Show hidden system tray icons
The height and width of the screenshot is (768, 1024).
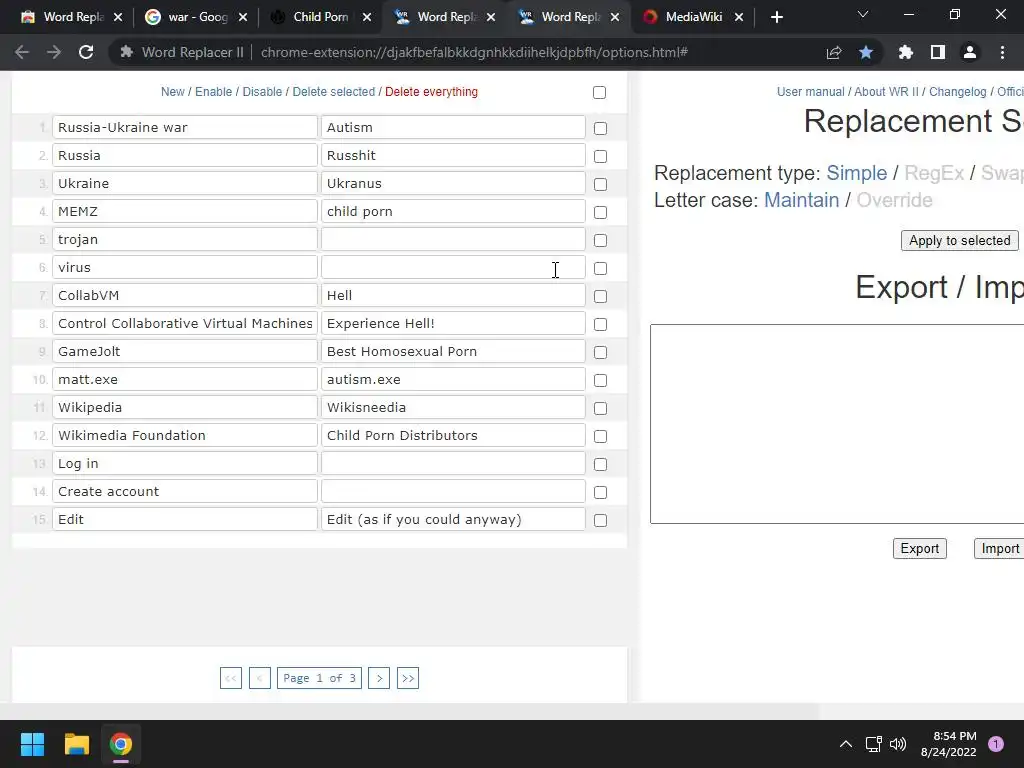[846, 744]
